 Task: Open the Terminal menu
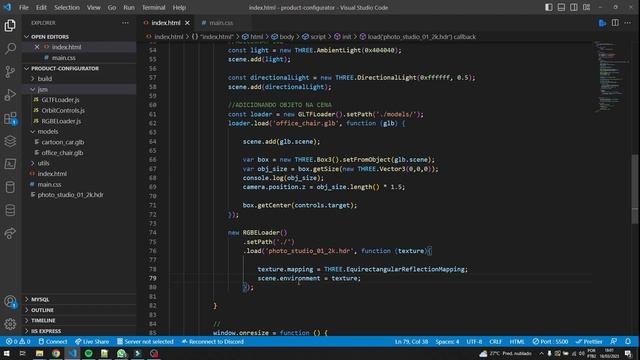pyautogui.click(x=153, y=7)
